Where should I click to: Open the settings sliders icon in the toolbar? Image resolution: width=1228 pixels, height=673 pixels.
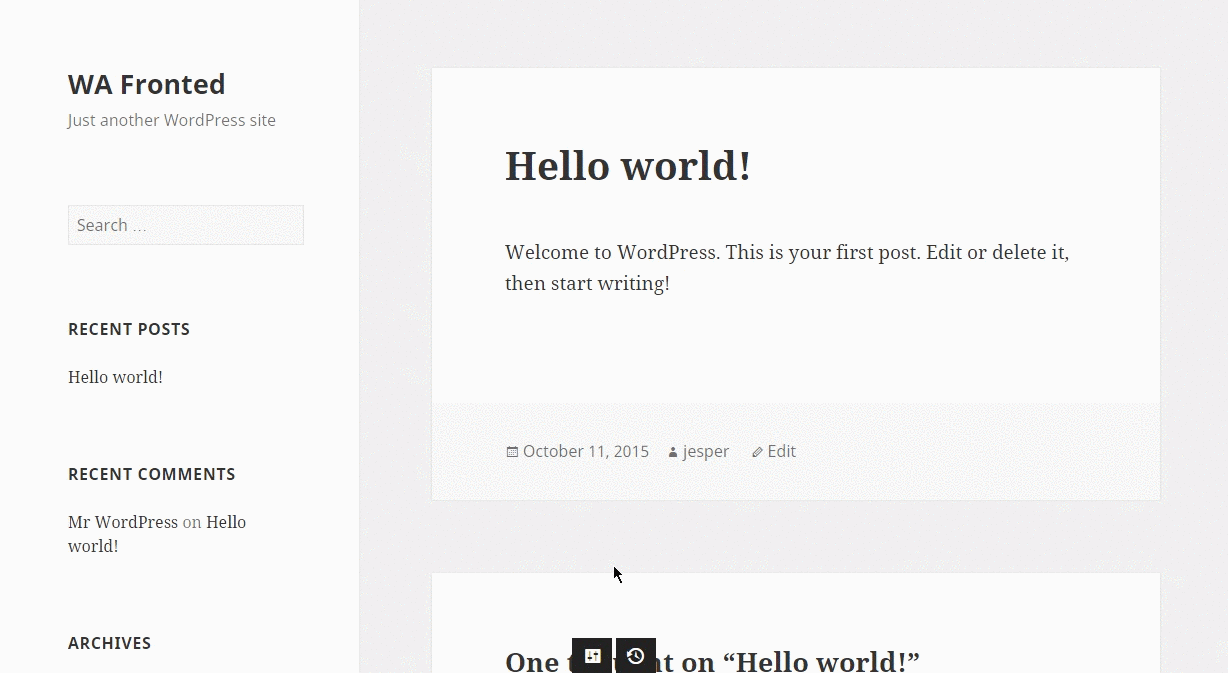(592, 656)
